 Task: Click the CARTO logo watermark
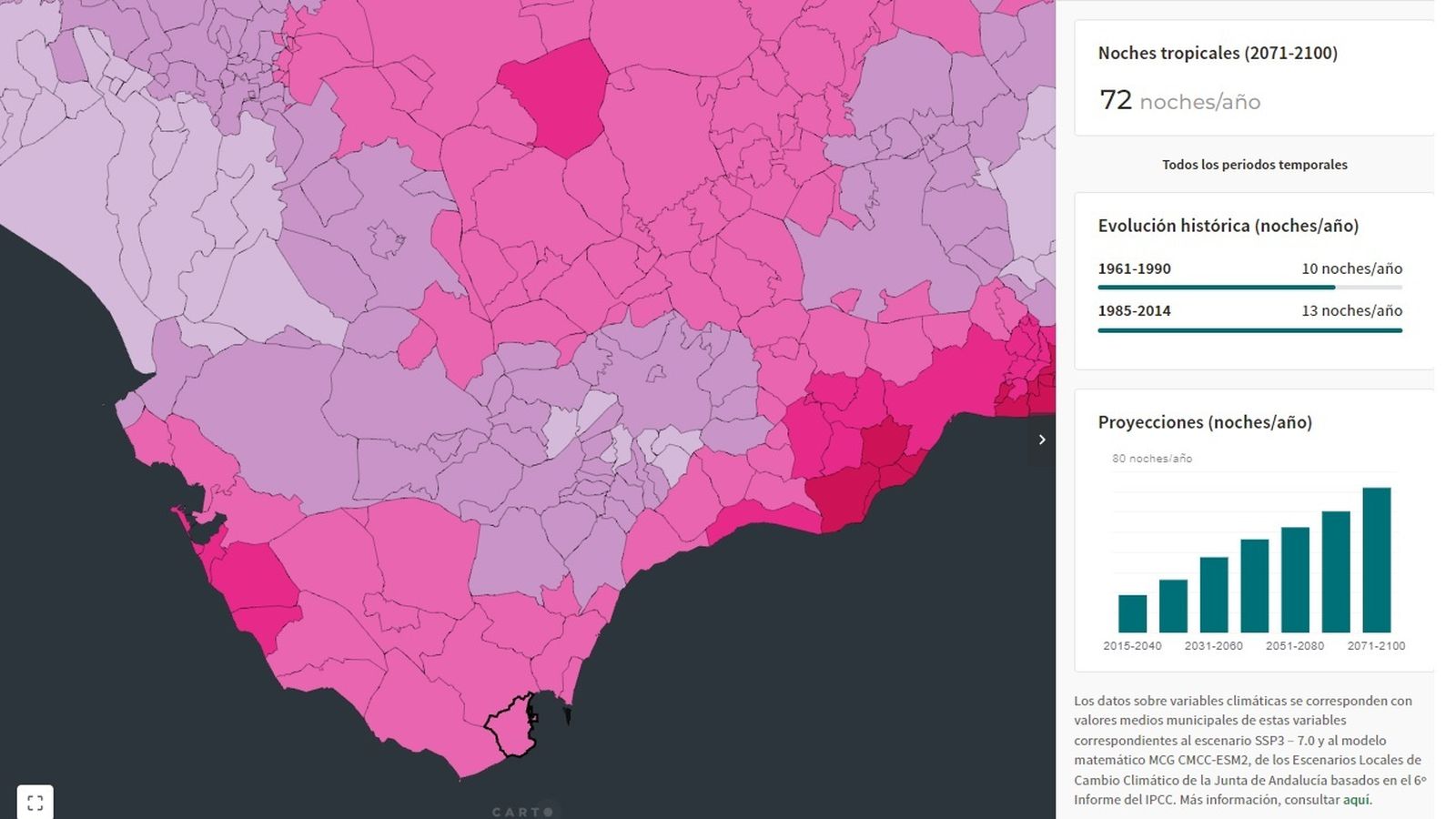click(523, 811)
